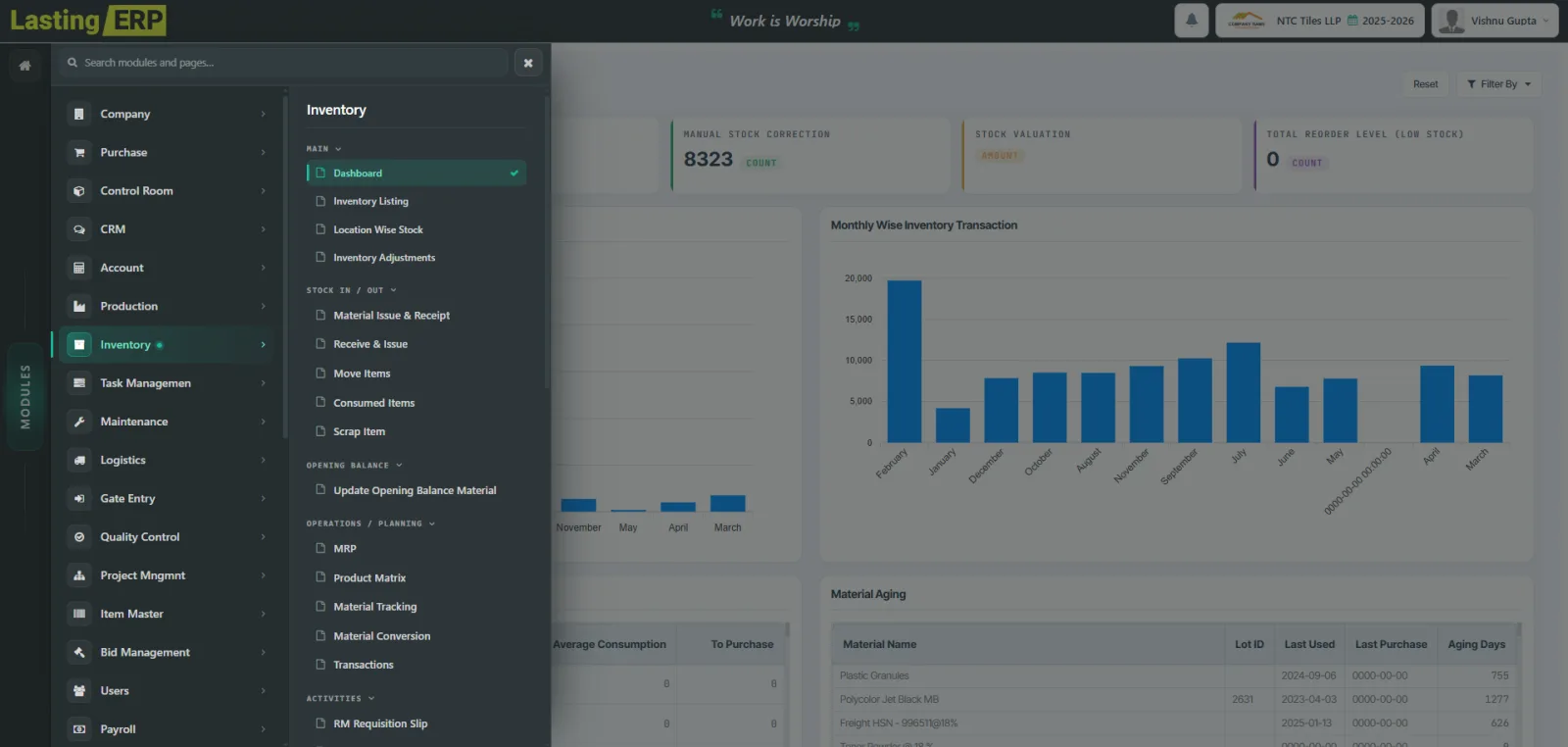Collapse the OPENING BALANCE section

[x=355, y=466]
